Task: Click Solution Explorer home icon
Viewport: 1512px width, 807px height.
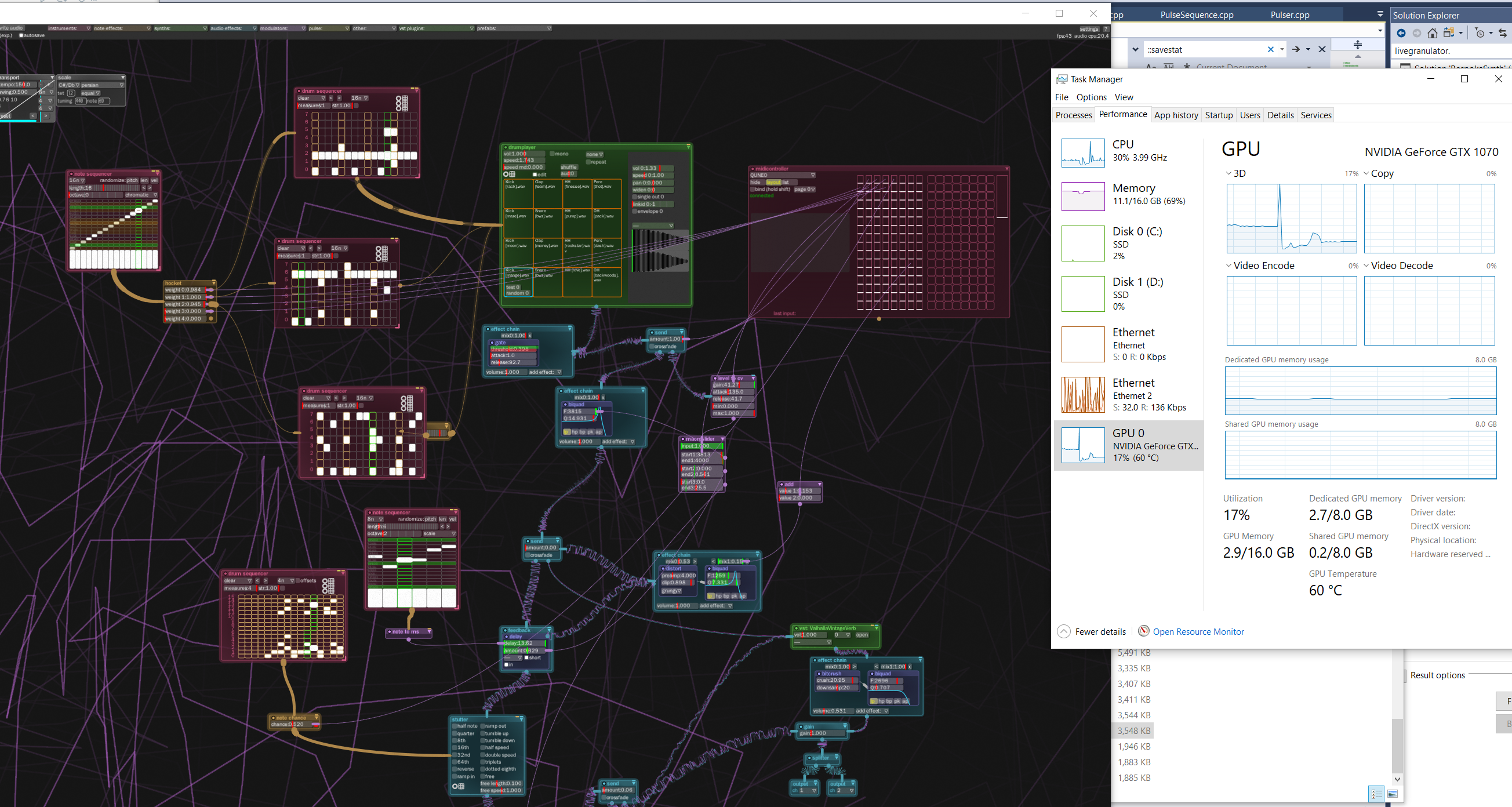Action: coord(1433,34)
